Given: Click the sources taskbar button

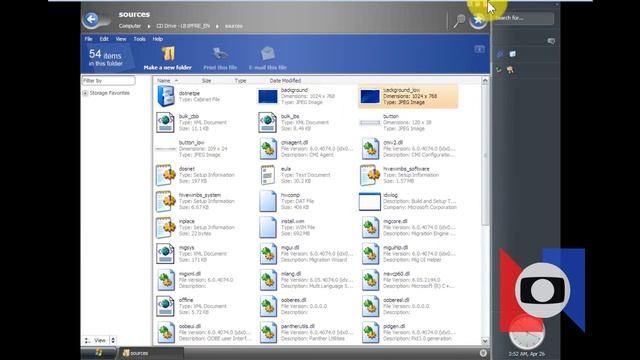Looking at the screenshot, I should pyautogui.click(x=150, y=353).
